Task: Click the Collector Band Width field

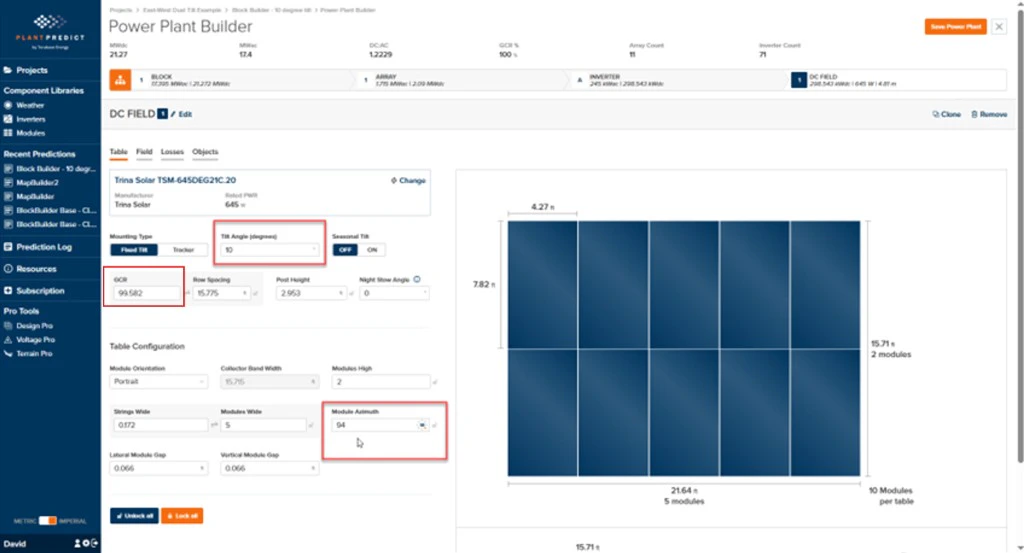Action: point(269,381)
